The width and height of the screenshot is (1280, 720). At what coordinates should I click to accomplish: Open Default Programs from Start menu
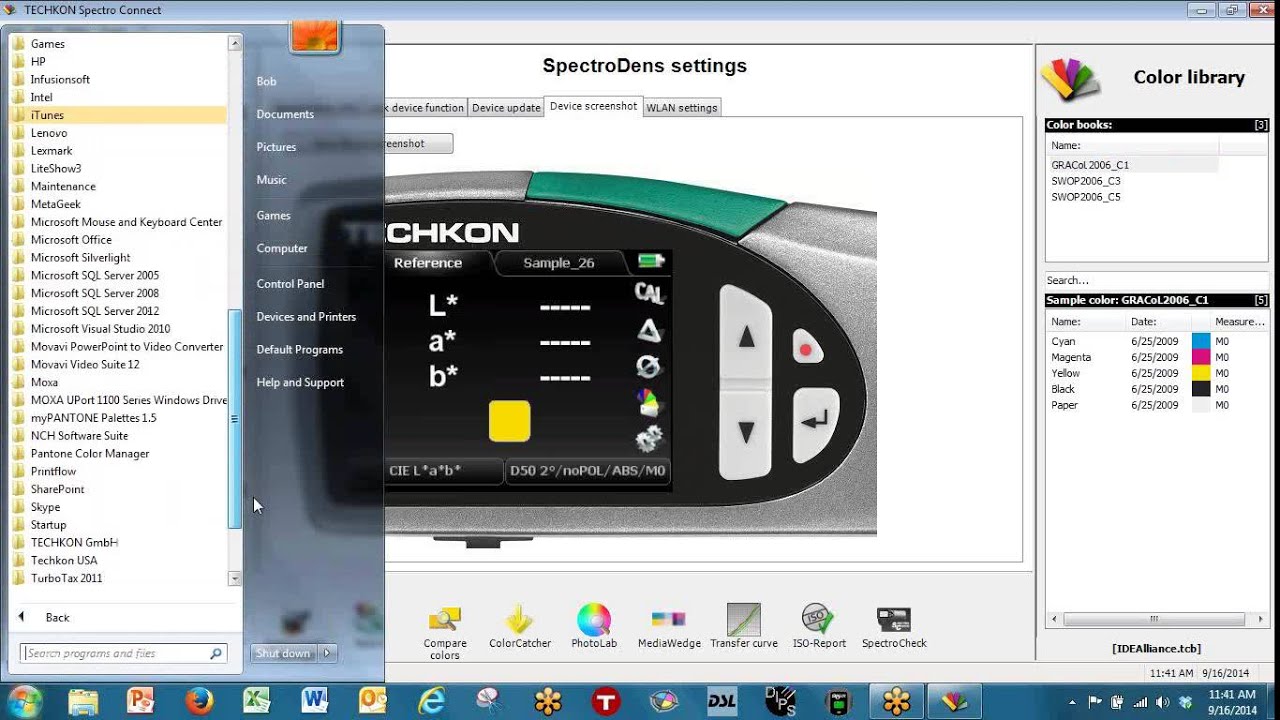[x=299, y=350]
